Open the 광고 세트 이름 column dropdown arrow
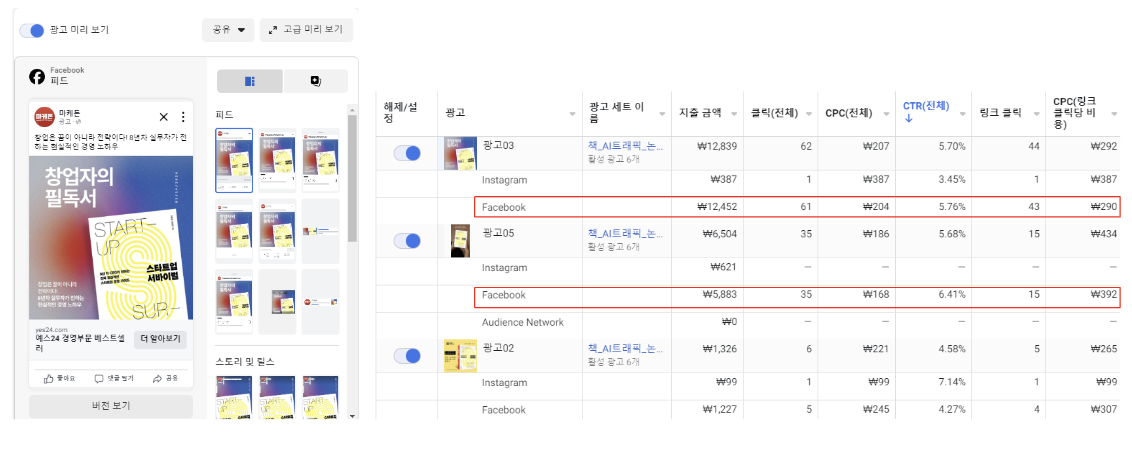Screen dimensions: 1132x455 pos(661,113)
